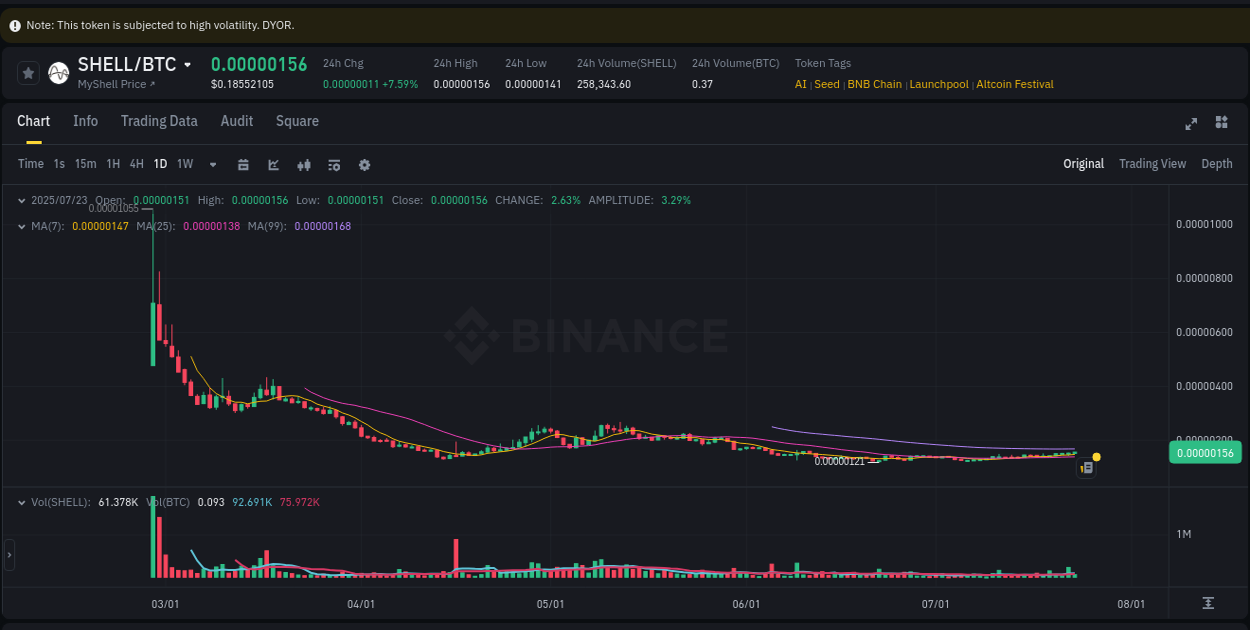
Task: Switch to the Trading Data tab
Action: tap(159, 121)
